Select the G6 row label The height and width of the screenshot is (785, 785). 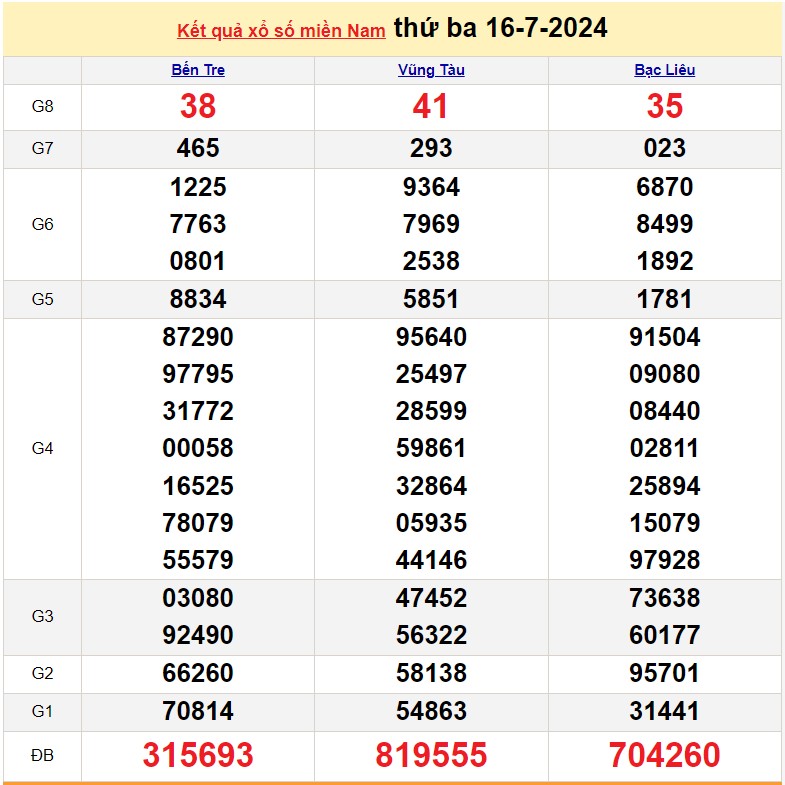(x=43, y=224)
